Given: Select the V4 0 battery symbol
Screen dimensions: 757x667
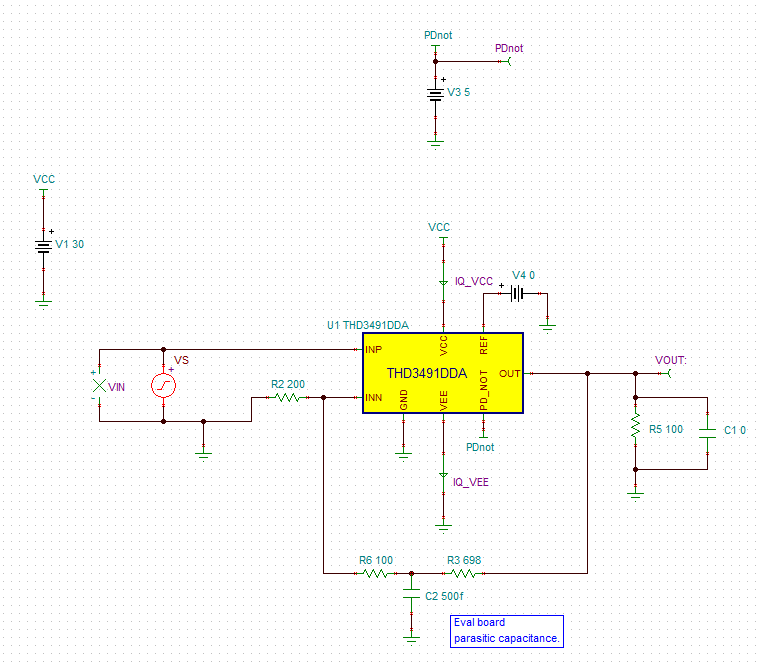Looking at the screenshot, I should pyautogui.click(x=517, y=293).
